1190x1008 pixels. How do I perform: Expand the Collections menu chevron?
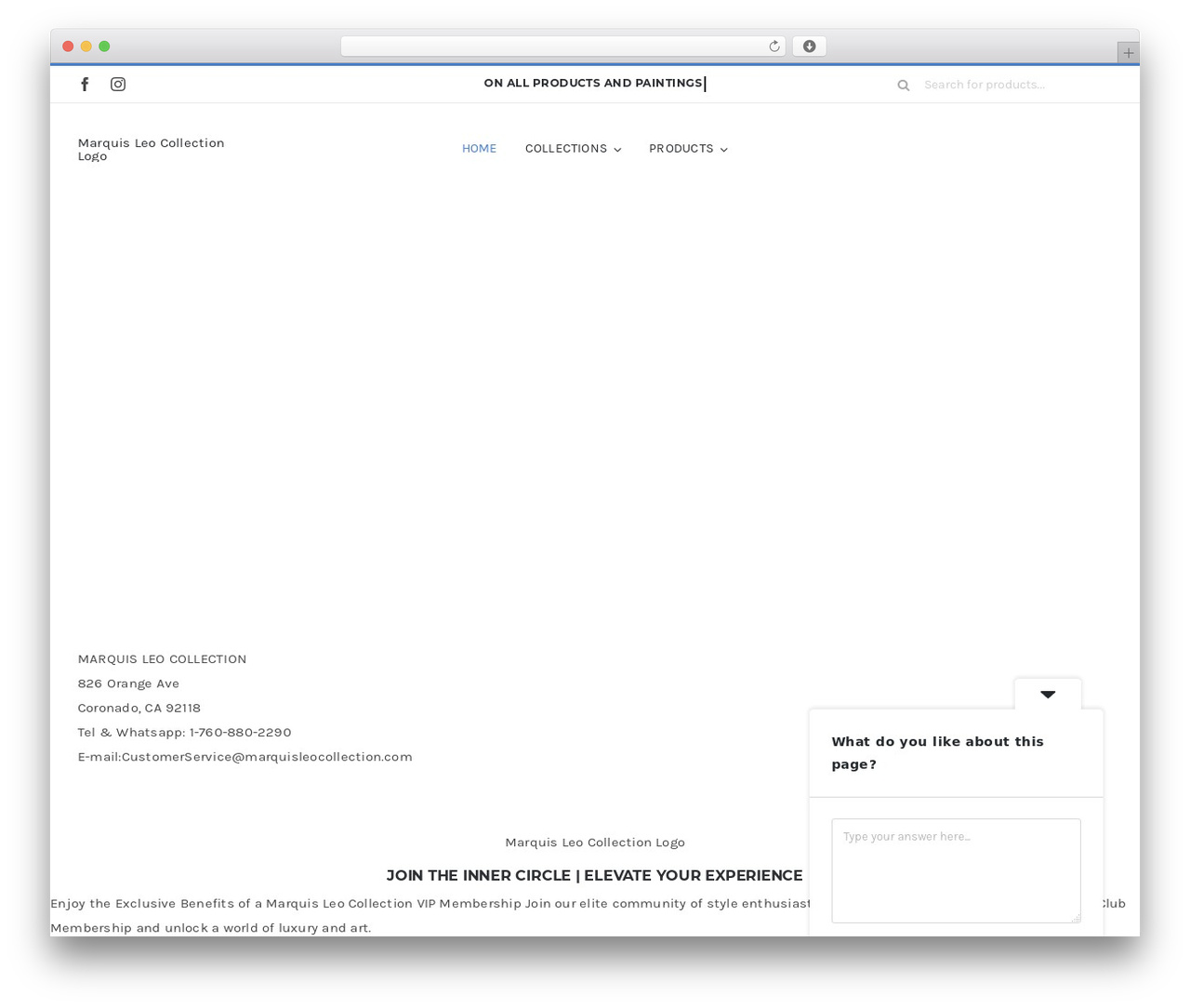(x=617, y=150)
